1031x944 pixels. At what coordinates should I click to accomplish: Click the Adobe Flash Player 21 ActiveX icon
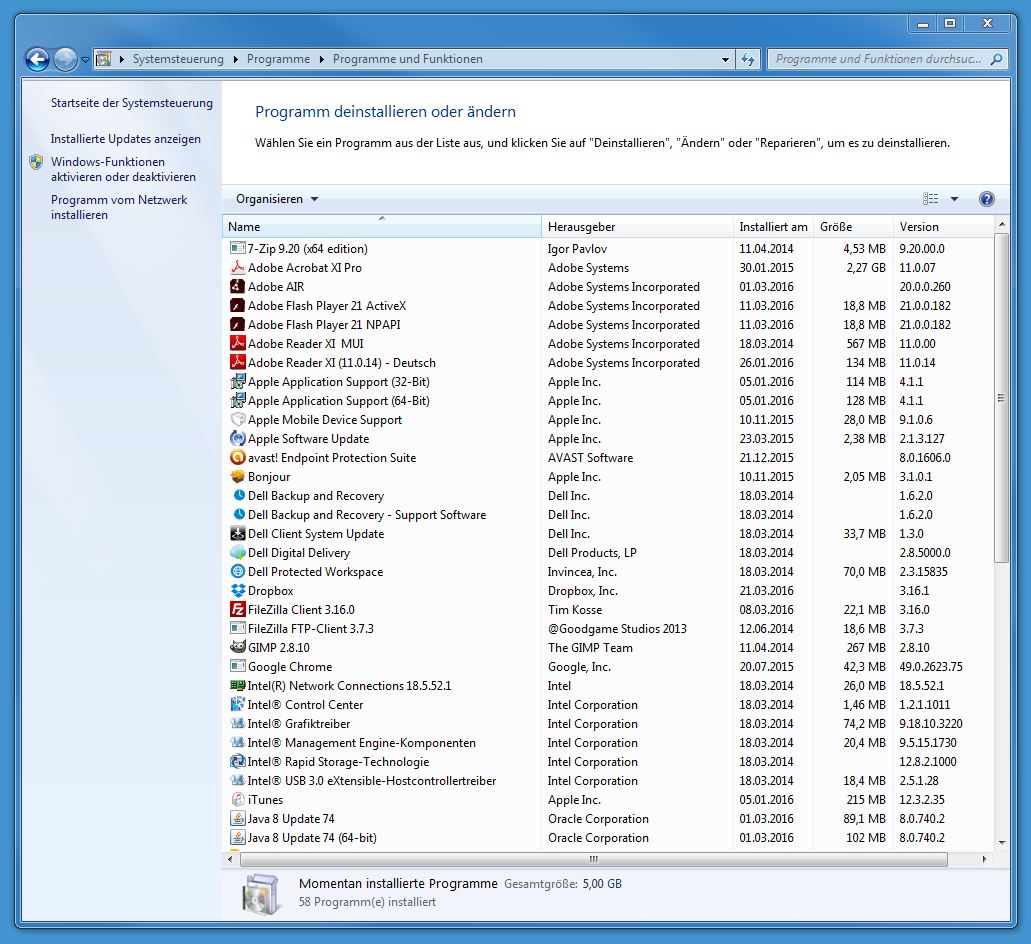coord(237,306)
